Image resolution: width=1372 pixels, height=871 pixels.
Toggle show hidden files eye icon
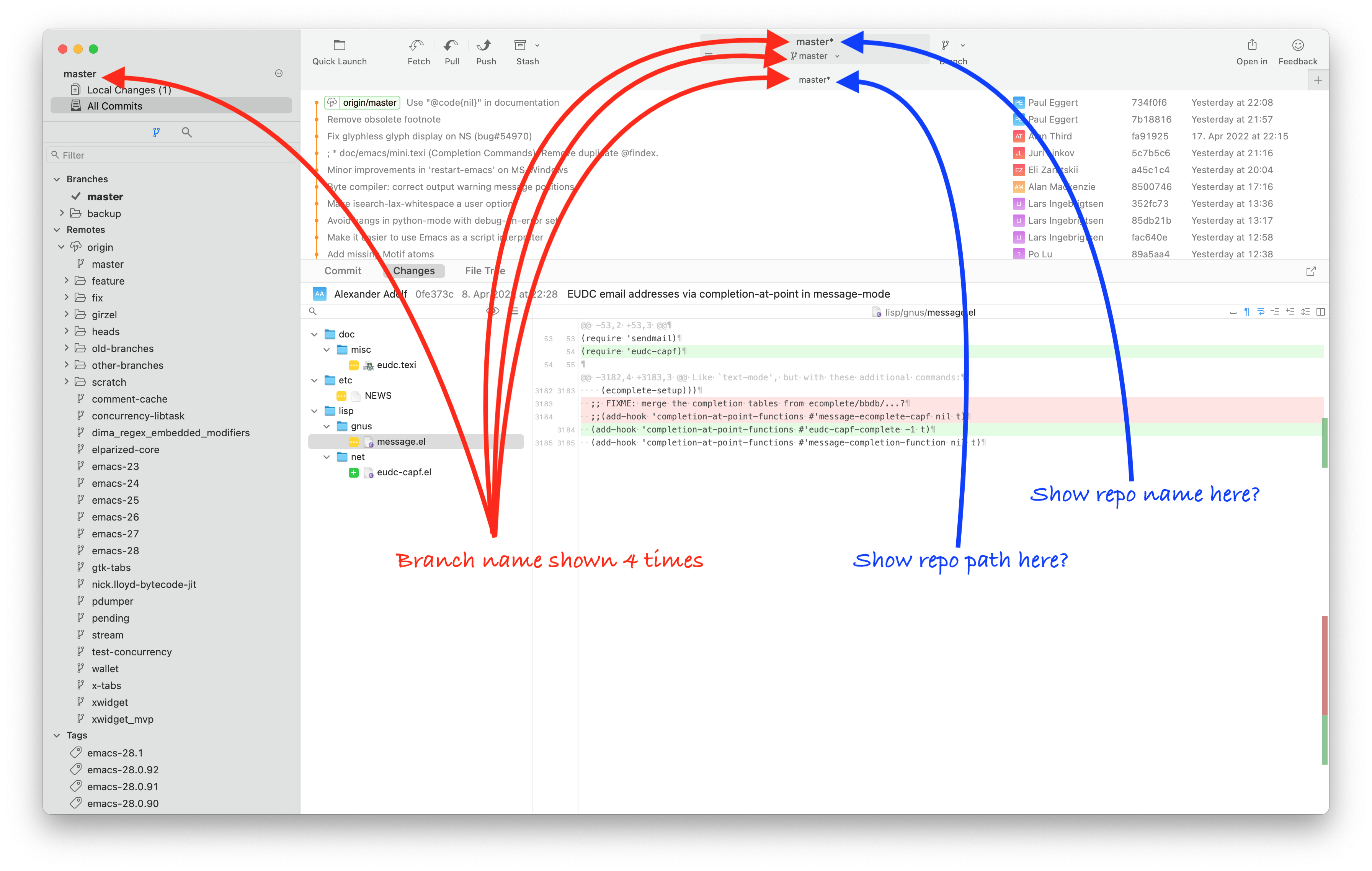point(492,311)
